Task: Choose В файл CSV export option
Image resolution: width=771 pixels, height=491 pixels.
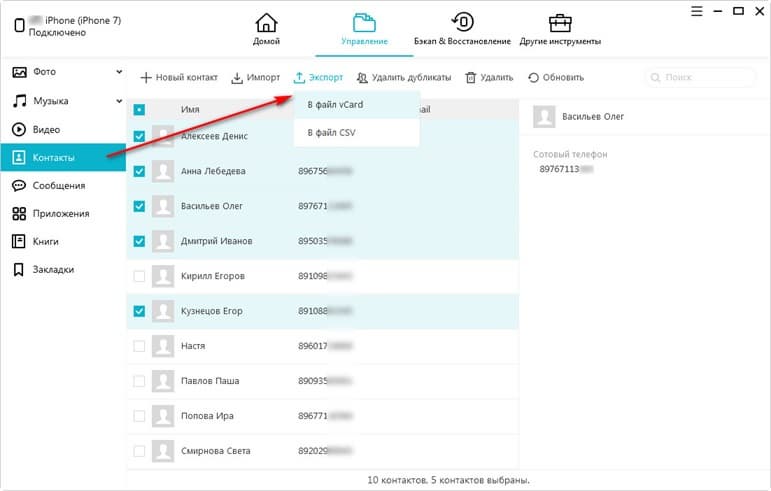Action: [x=357, y=133]
